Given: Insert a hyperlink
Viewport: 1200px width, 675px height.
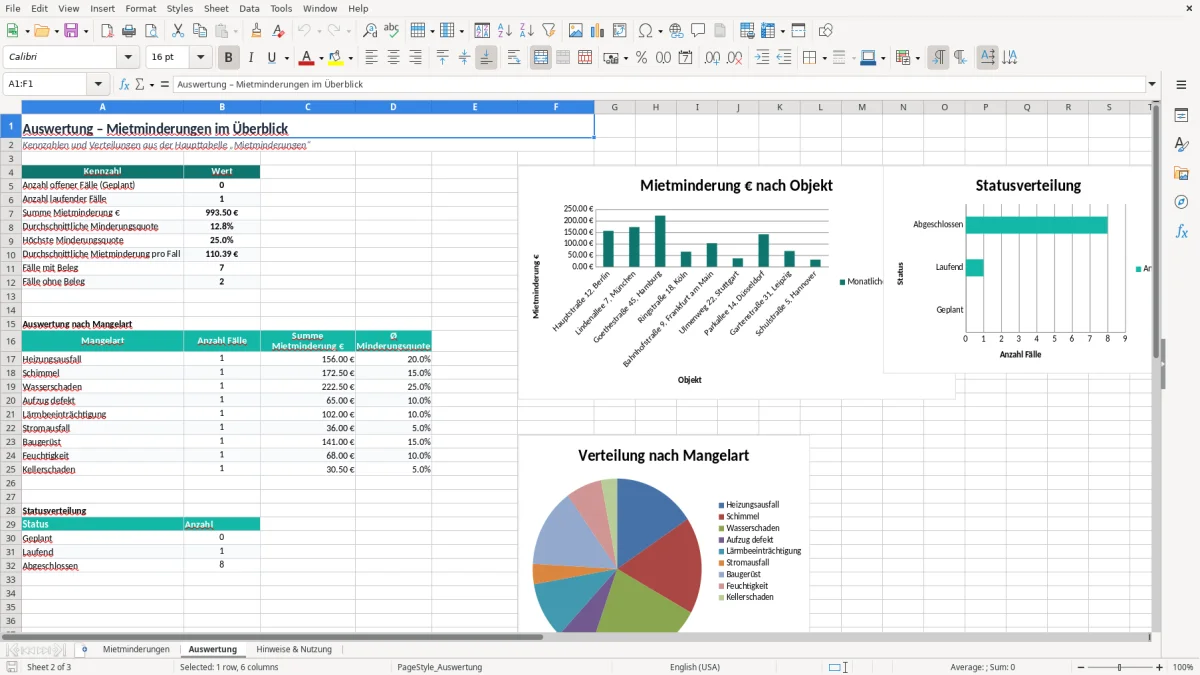Looking at the screenshot, I should 676,31.
